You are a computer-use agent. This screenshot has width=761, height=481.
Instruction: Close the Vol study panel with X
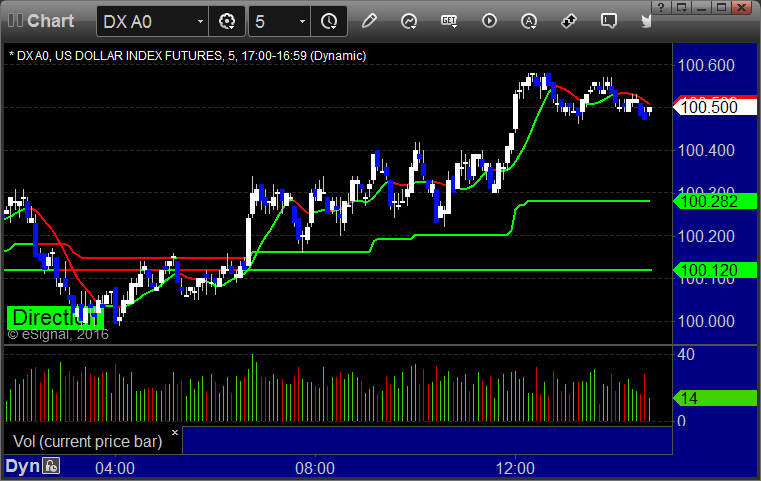(175, 432)
